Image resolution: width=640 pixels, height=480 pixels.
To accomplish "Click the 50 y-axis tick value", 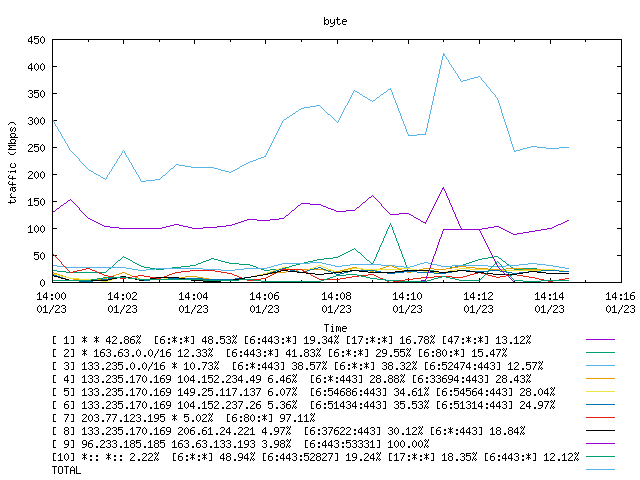I will click(40, 256).
